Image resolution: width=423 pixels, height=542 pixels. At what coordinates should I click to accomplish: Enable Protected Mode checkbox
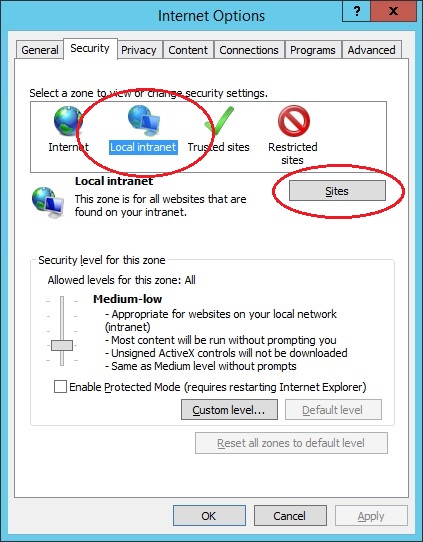(60, 387)
